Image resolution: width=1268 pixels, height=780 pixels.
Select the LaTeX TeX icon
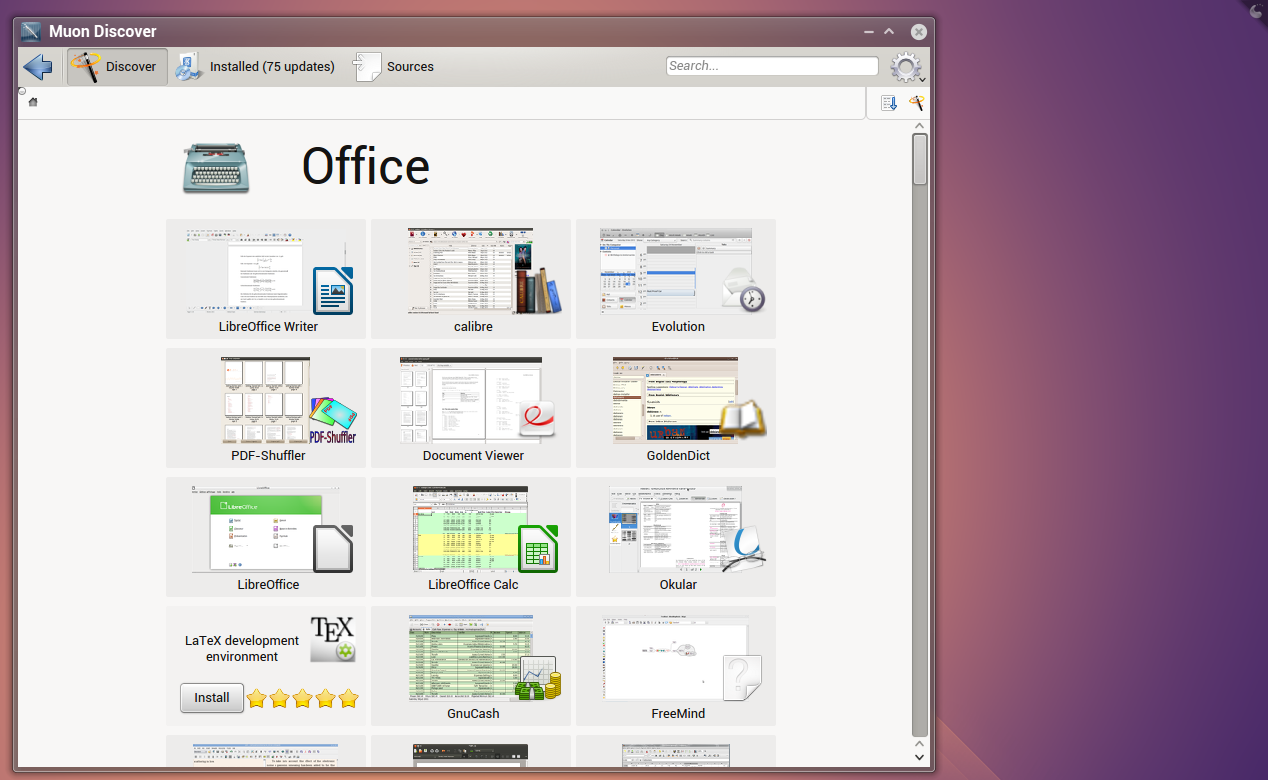(333, 639)
